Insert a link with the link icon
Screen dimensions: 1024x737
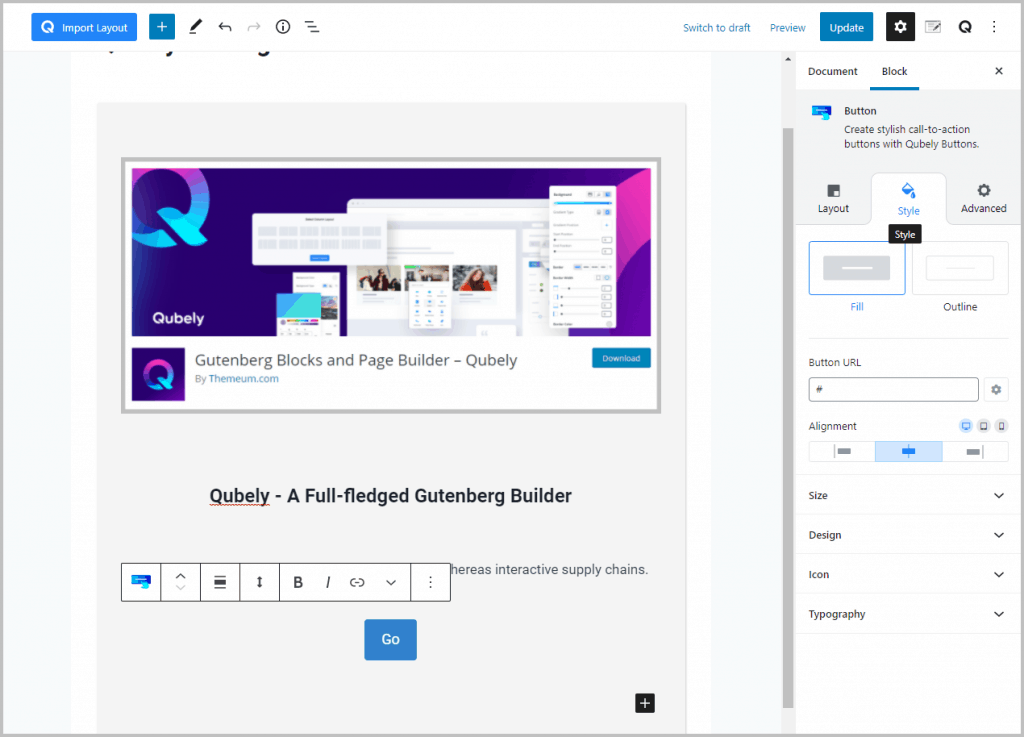(x=357, y=582)
